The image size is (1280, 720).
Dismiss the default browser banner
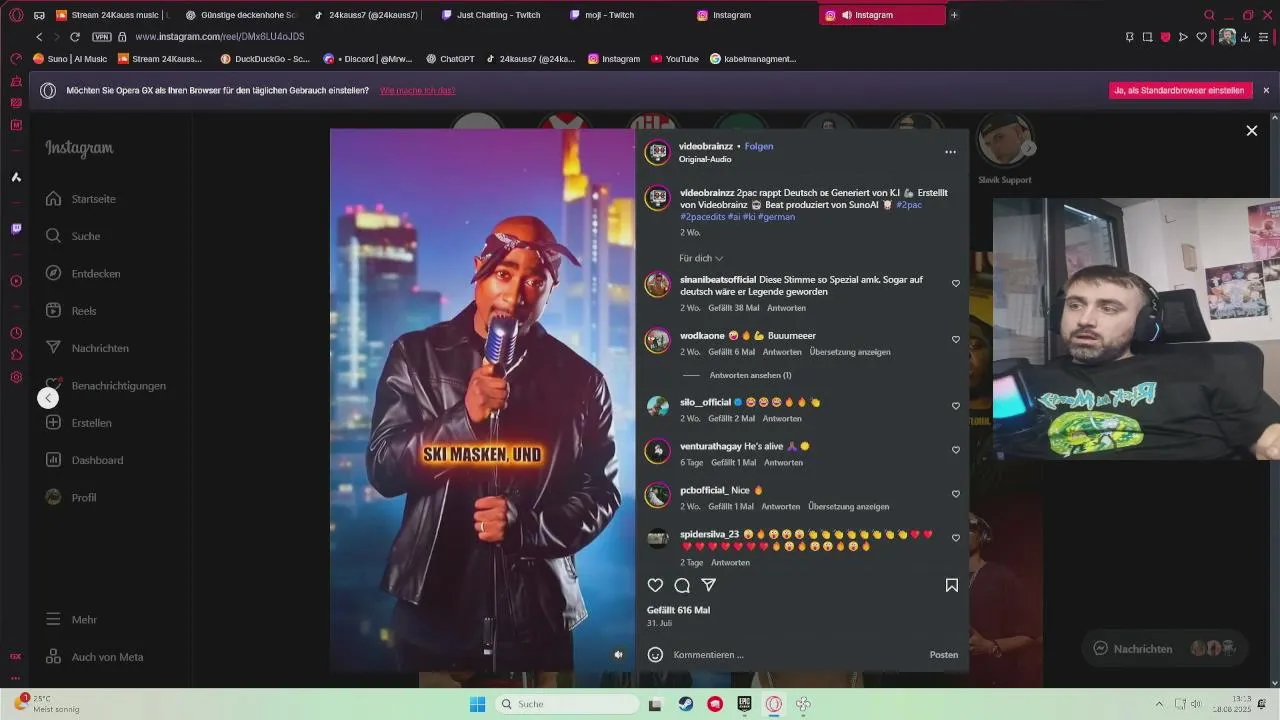point(1266,90)
